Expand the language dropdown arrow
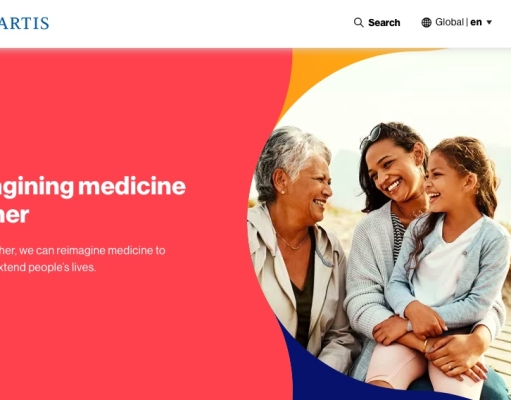511x400 pixels. click(x=489, y=22)
